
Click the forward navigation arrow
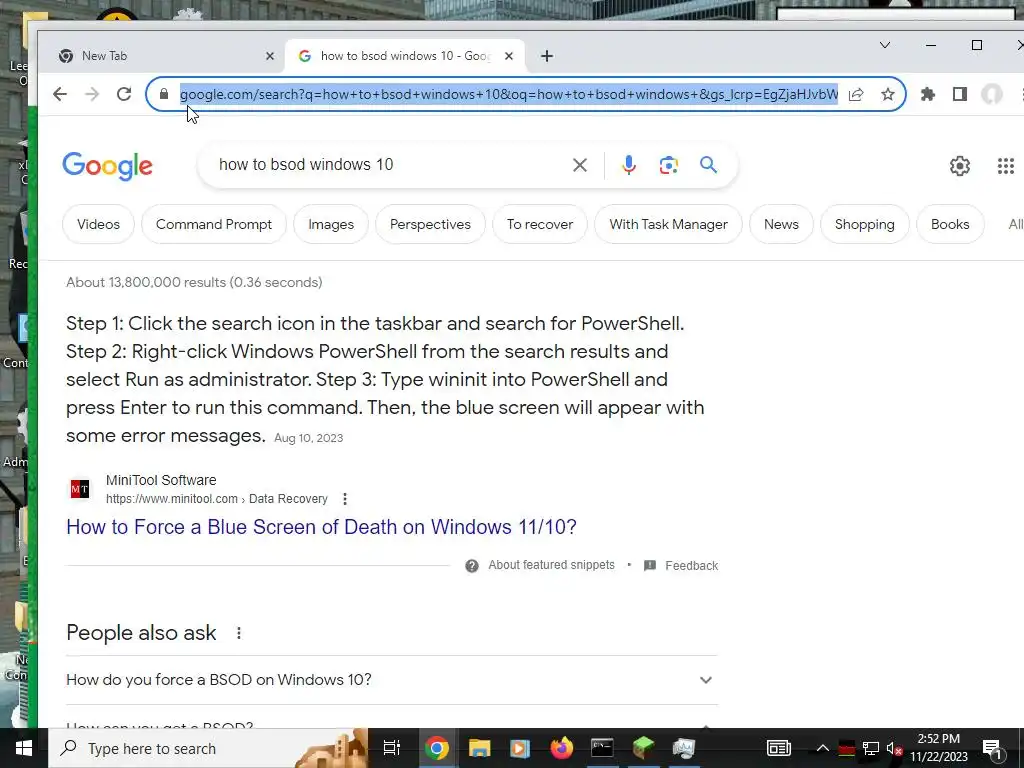click(92, 94)
